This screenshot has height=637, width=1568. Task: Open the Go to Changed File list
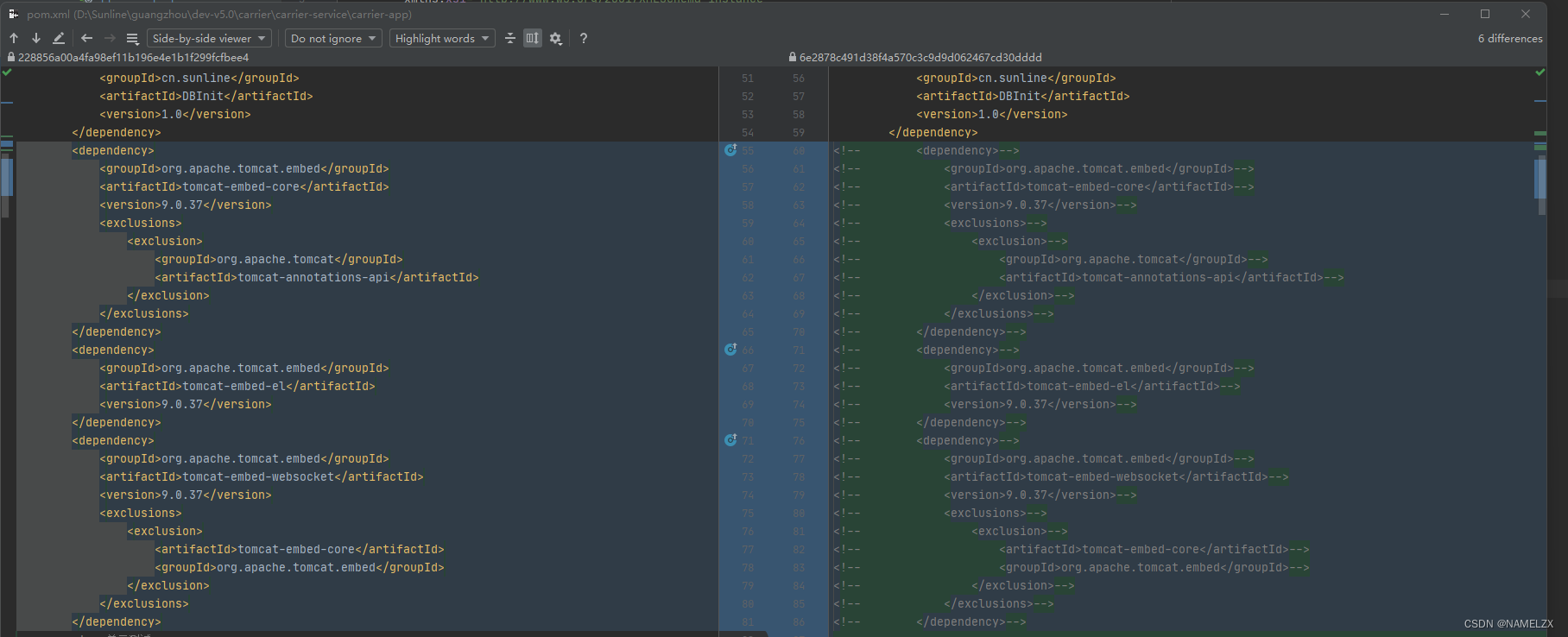(x=132, y=38)
